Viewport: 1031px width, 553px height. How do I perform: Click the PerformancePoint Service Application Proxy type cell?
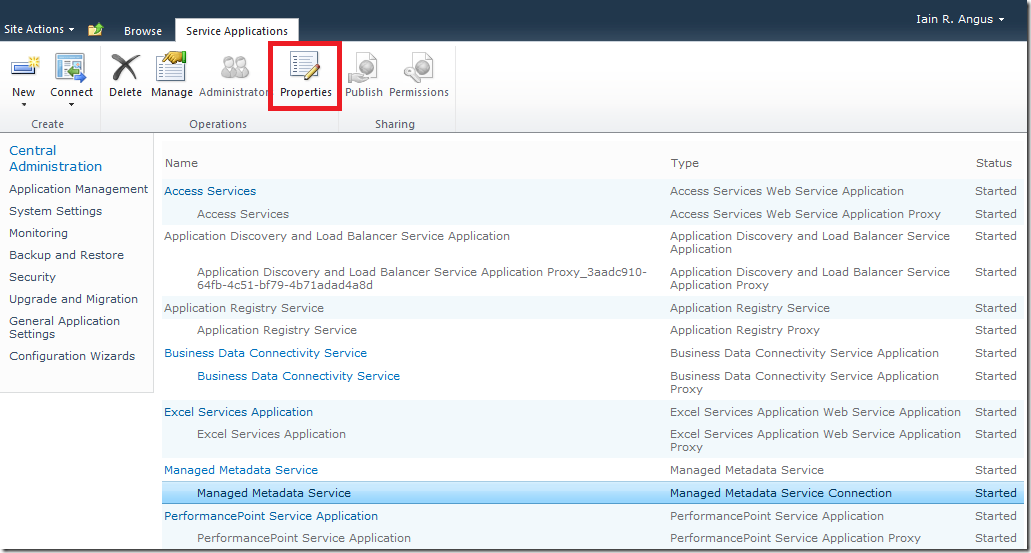[x=795, y=538]
